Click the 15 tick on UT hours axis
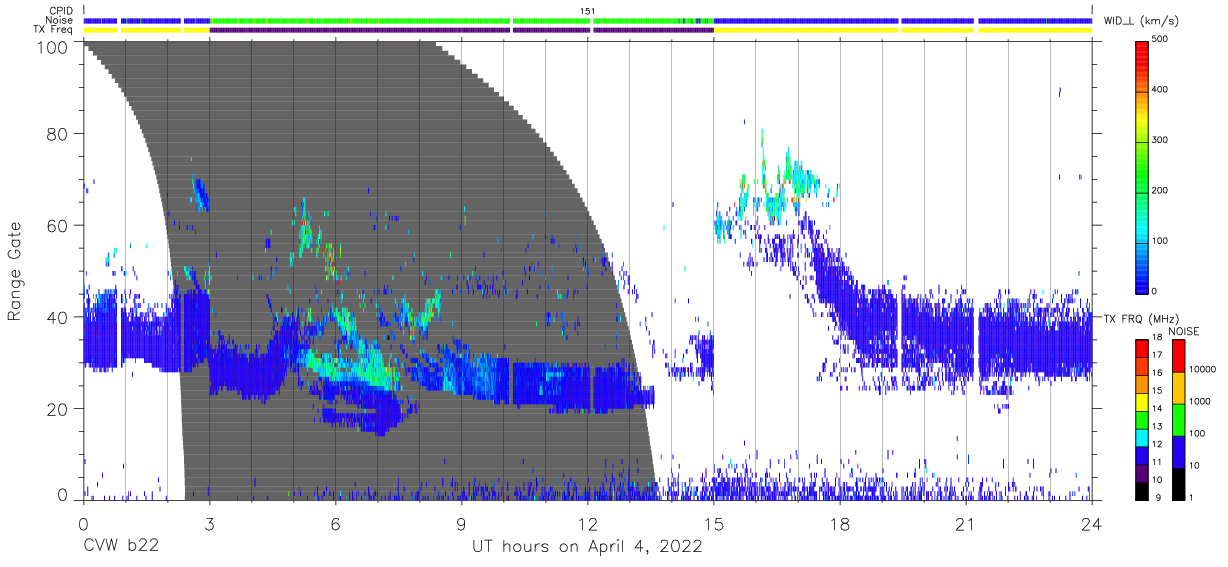 tap(714, 522)
